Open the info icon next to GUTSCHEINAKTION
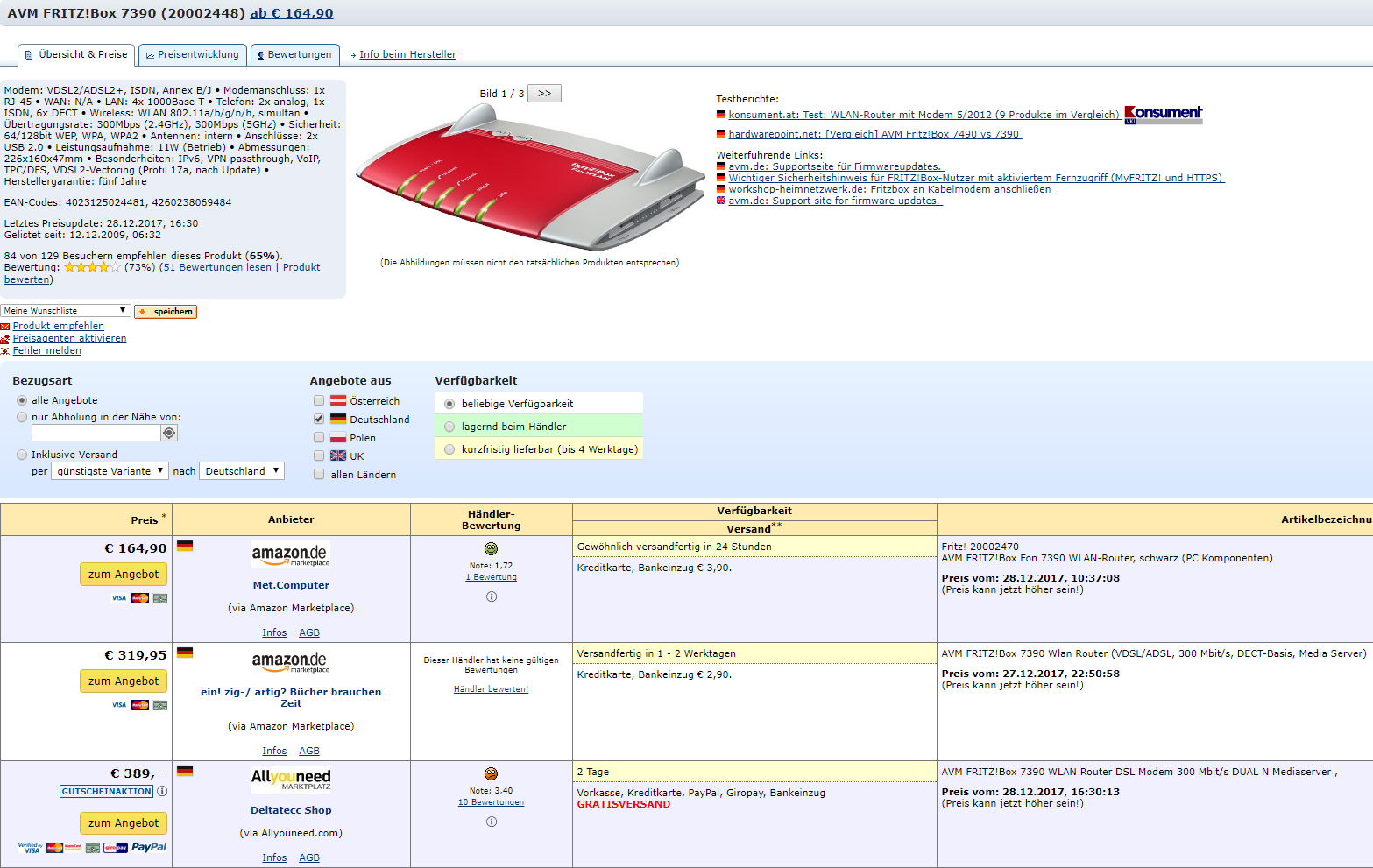The height and width of the screenshot is (868, 1373). pyautogui.click(x=162, y=791)
